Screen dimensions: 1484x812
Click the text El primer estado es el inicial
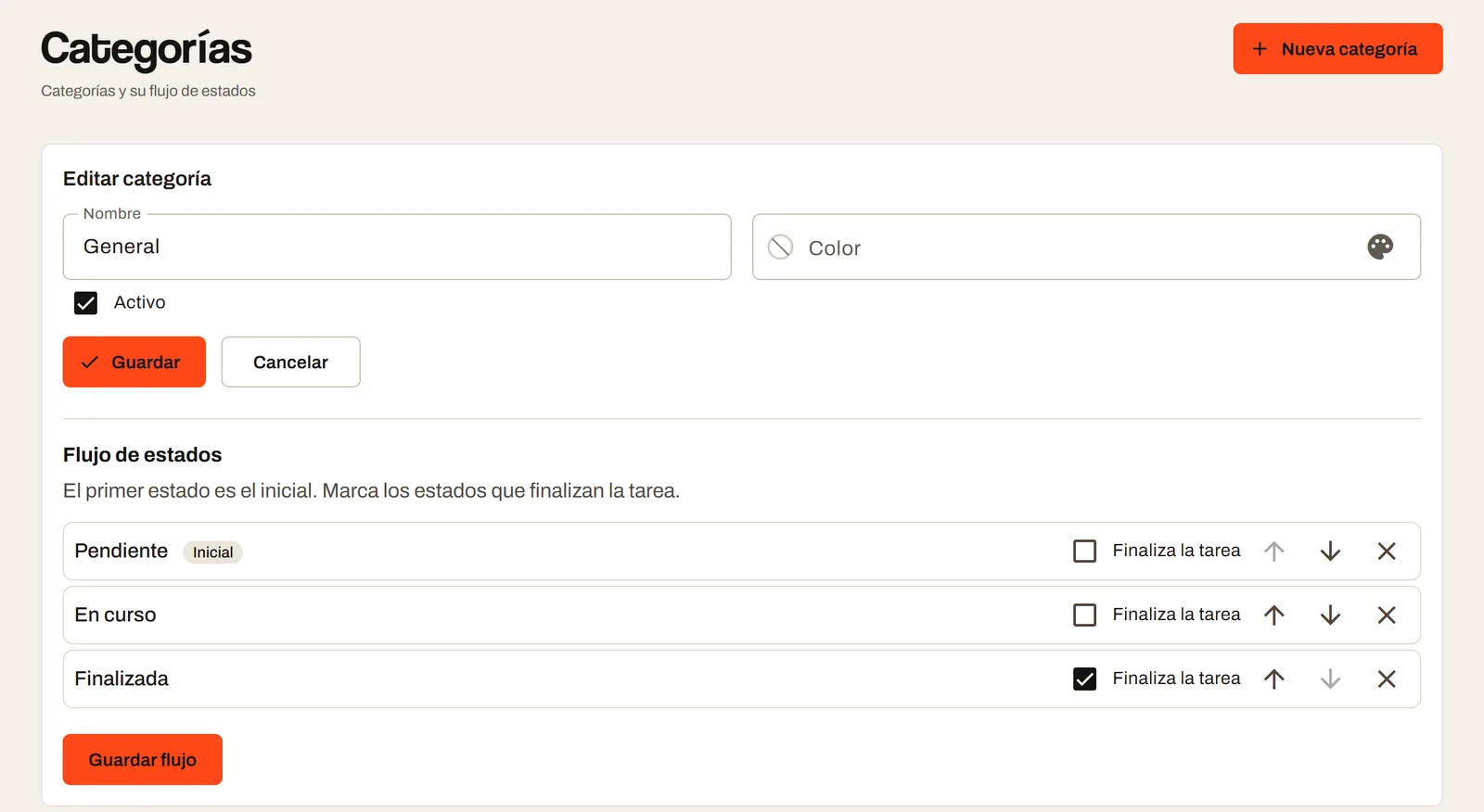pos(190,490)
